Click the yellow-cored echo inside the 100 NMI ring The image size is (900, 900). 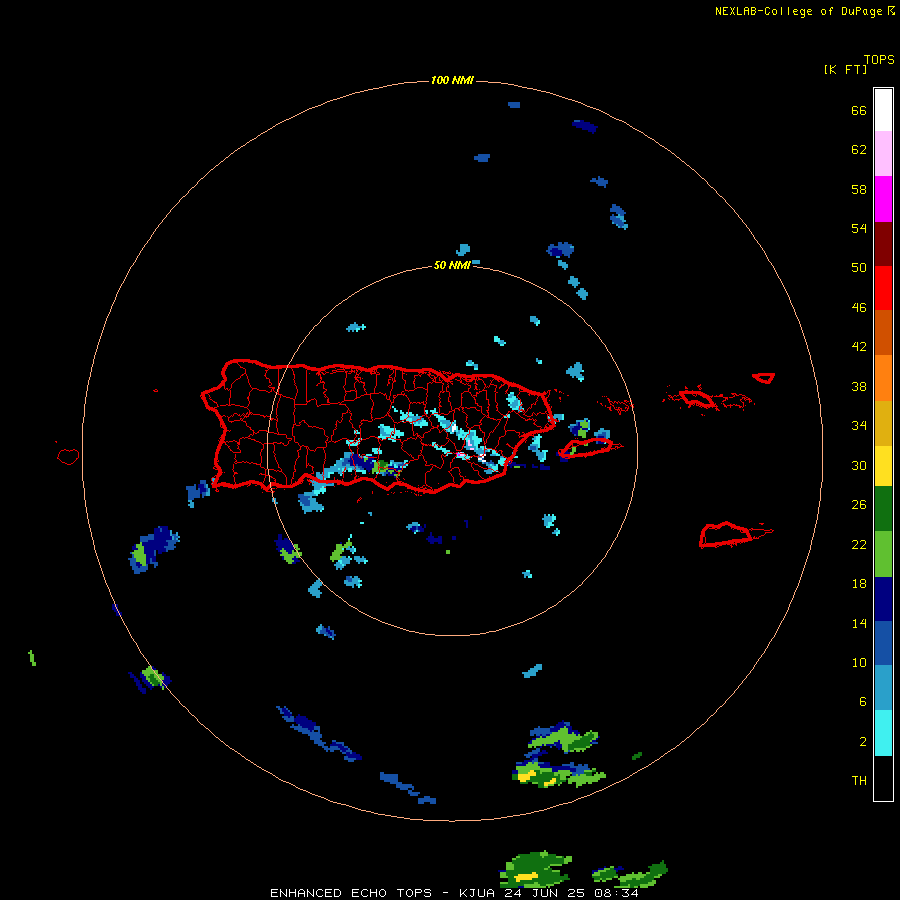coord(558,774)
